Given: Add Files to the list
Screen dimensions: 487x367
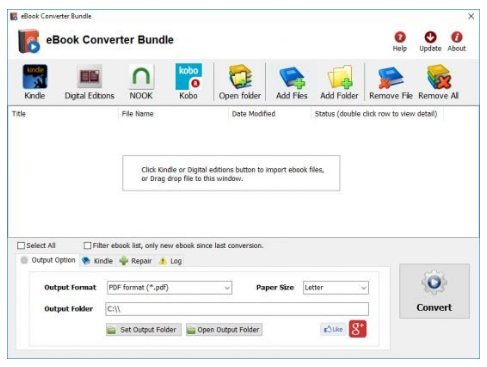Looking at the screenshot, I should 292,82.
